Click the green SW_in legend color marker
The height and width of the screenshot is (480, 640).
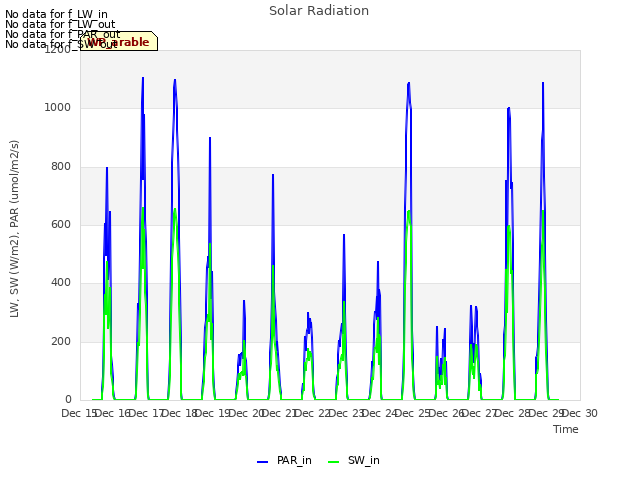tap(333, 462)
